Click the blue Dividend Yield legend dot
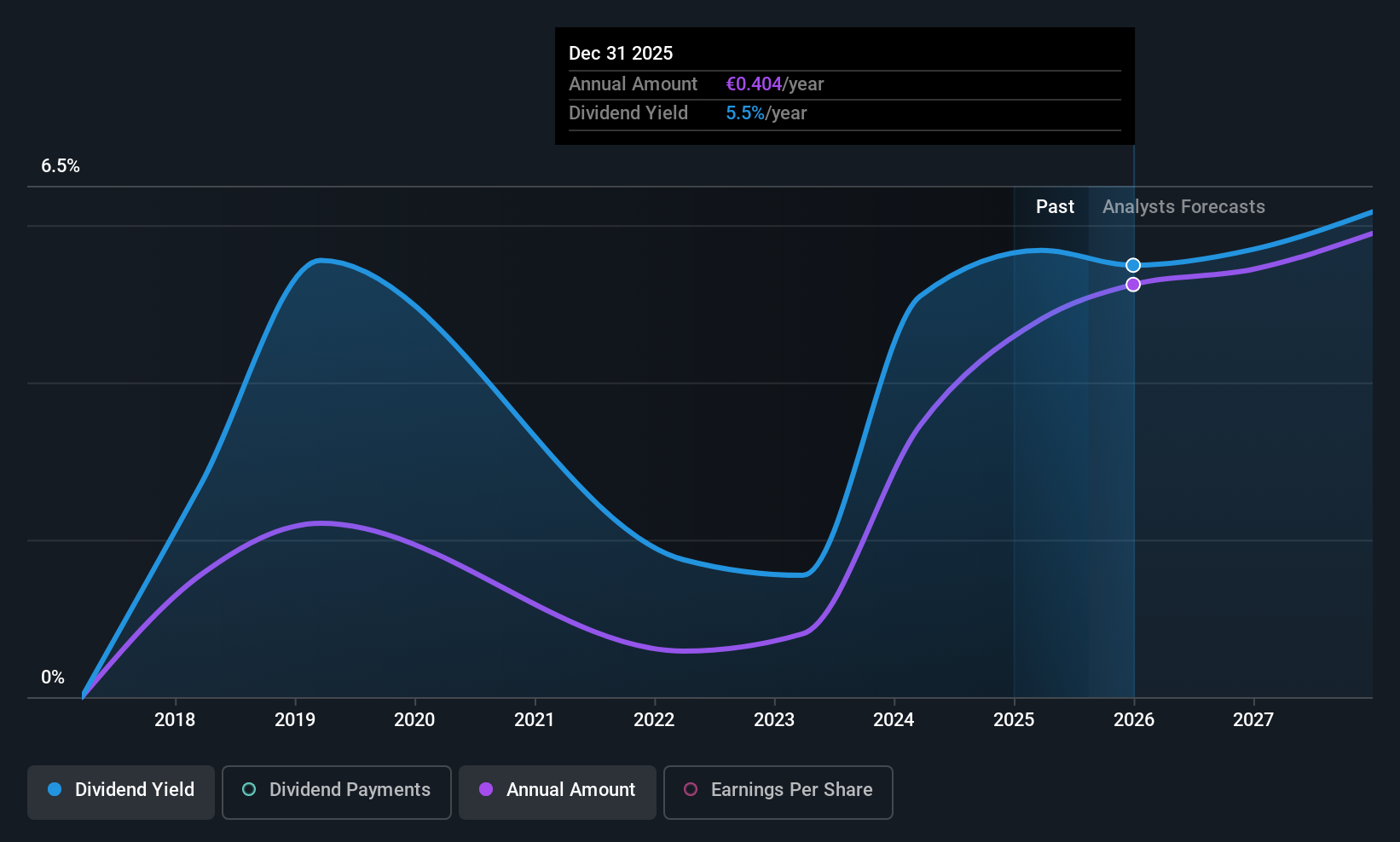This screenshot has width=1400, height=842. (55, 789)
